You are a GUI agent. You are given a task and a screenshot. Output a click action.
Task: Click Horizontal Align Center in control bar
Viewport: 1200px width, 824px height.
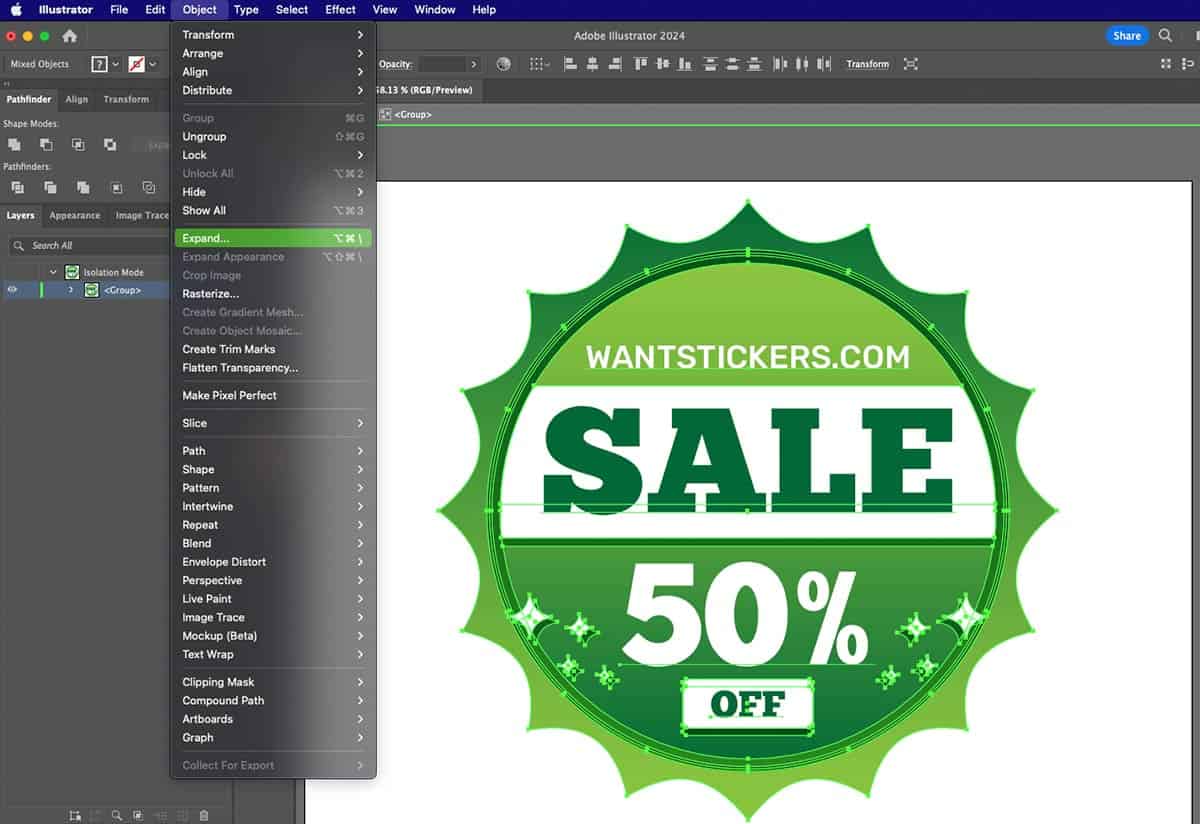tap(592, 64)
